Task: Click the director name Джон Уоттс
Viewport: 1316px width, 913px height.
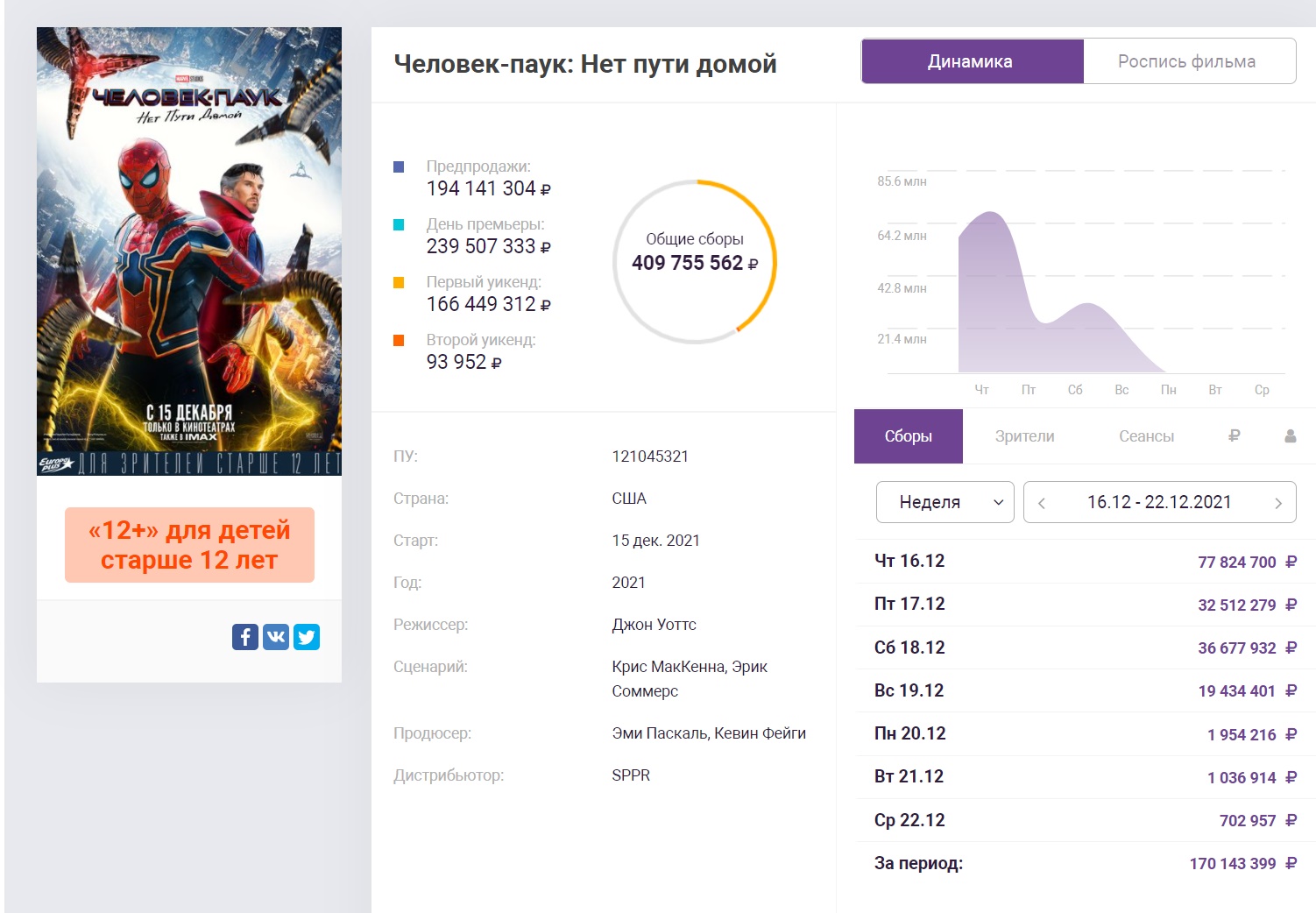Action: pyautogui.click(x=654, y=625)
